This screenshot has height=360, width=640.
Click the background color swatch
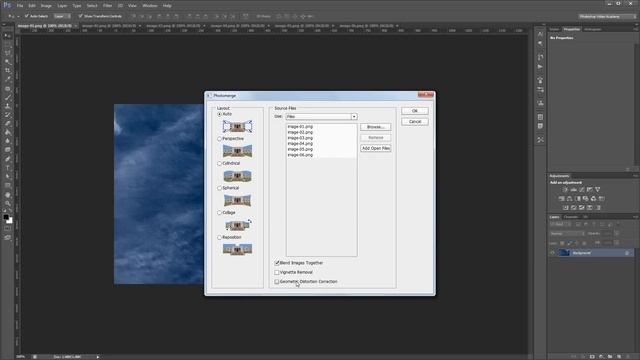point(10,221)
